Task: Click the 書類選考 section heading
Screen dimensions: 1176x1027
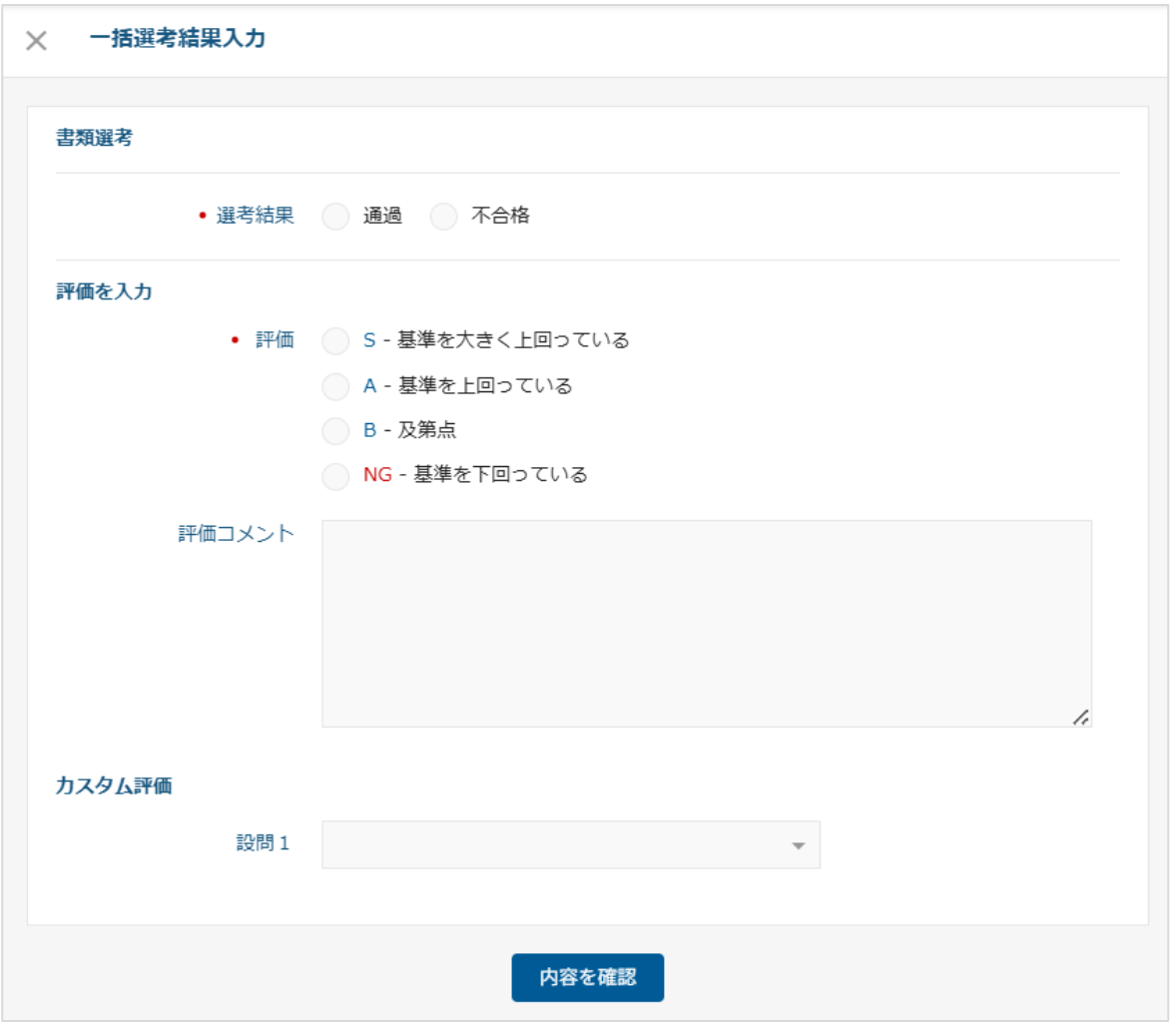Action: point(94,139)
